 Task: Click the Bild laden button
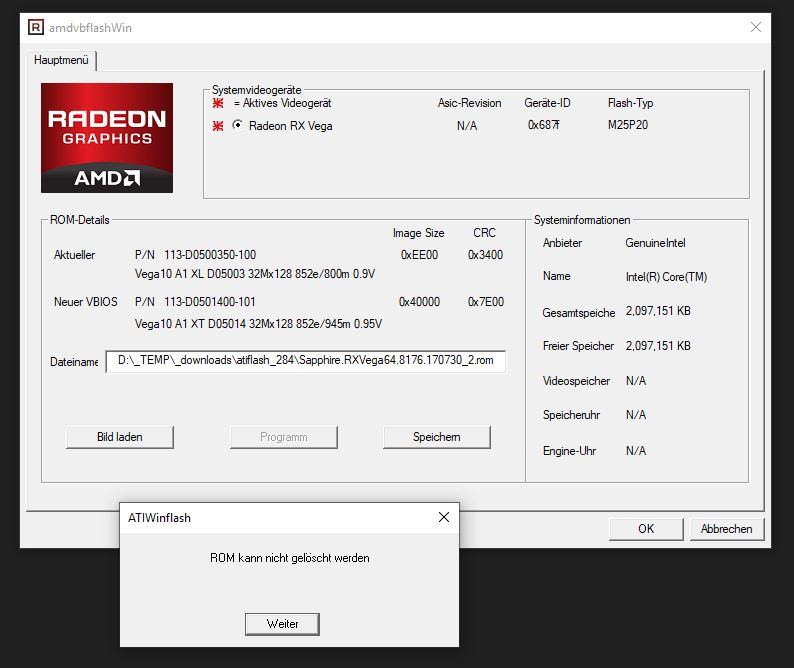120,437
